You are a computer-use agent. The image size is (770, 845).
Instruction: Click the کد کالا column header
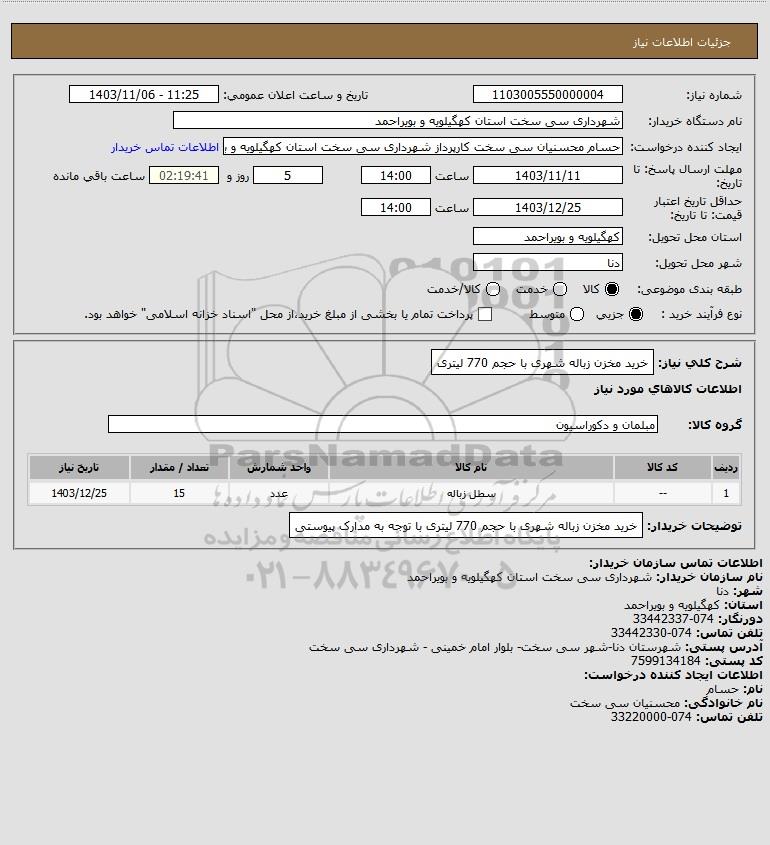[x=662, y=467]
